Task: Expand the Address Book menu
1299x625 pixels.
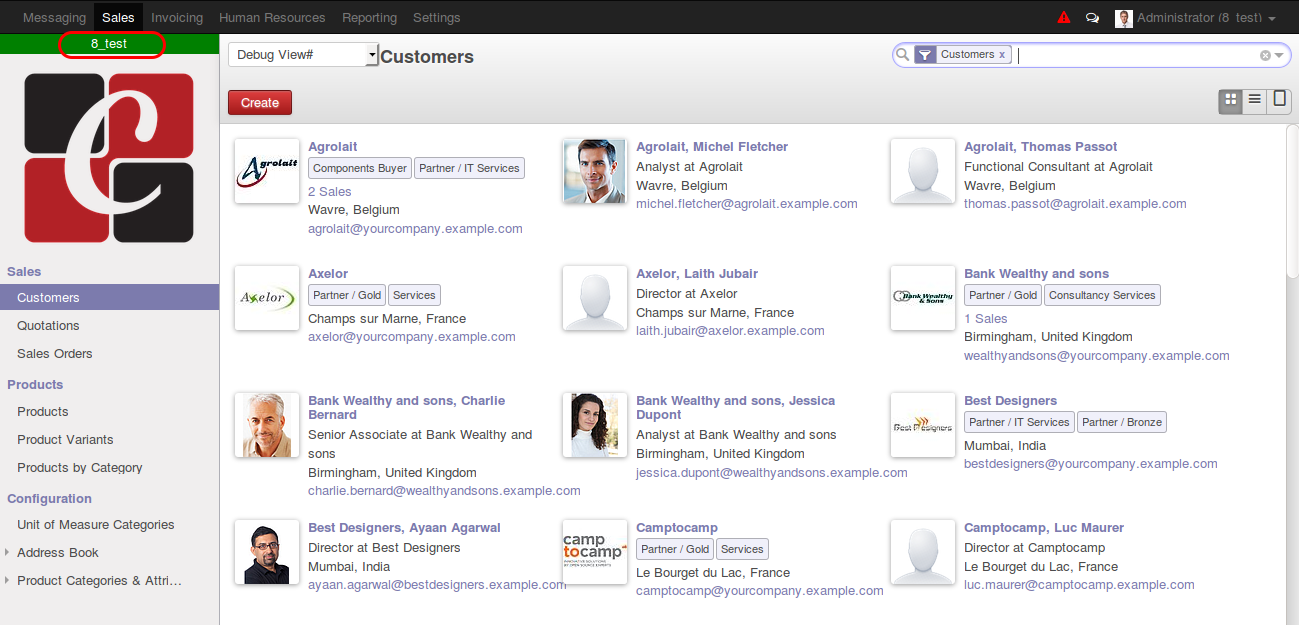Action: pyautogui.click(x=58, y=552)
